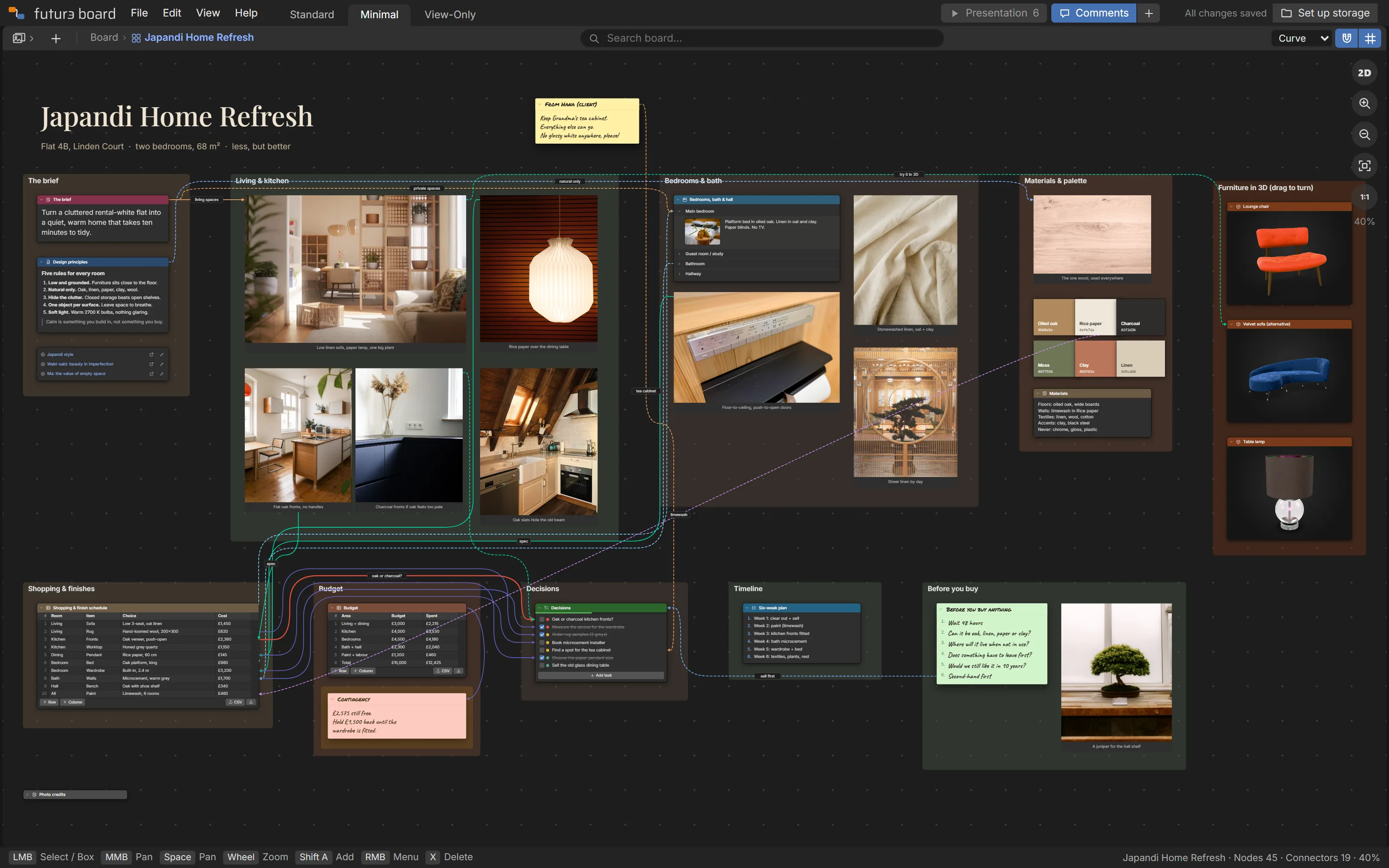Screen dimensions: 1389x868
Task: Uncheck 'Measure the alcove for the wardrobe'
Action: (x=542, y=627)
